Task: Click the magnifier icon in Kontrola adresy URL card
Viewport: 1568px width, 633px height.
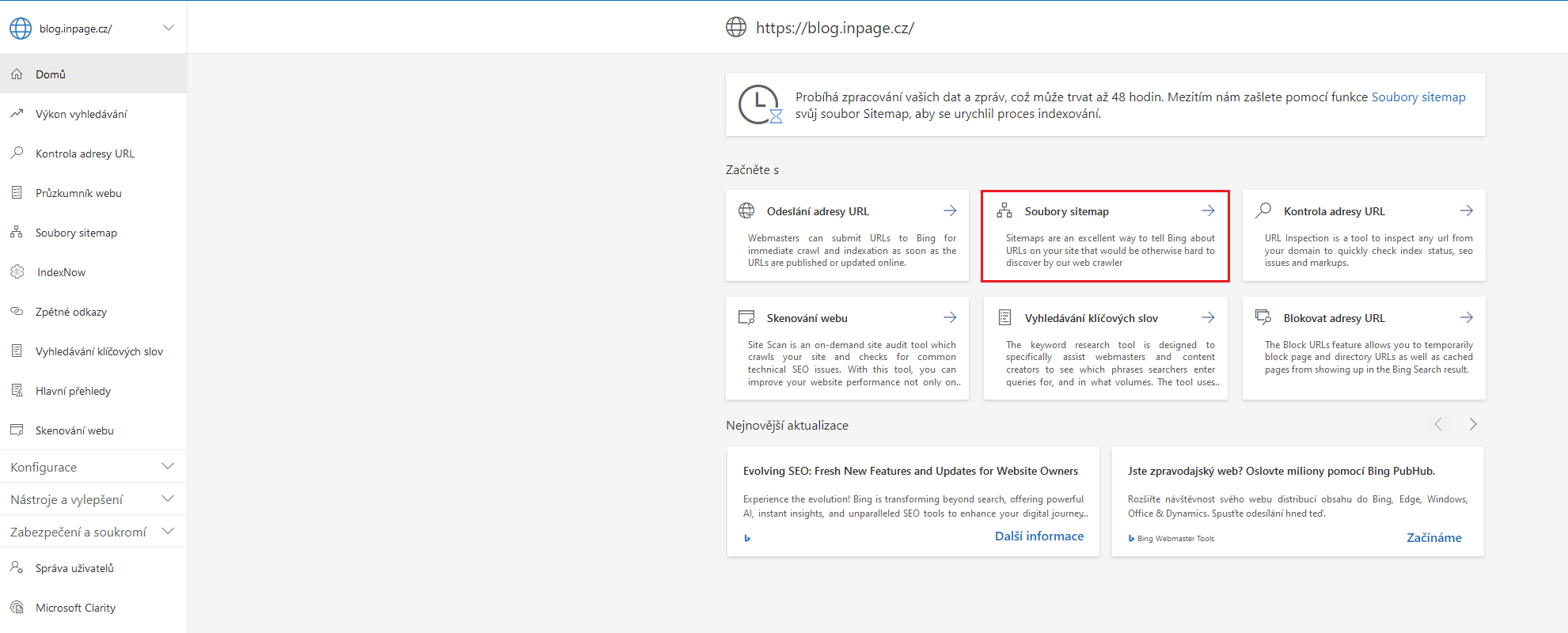Action: (1264, 210)
